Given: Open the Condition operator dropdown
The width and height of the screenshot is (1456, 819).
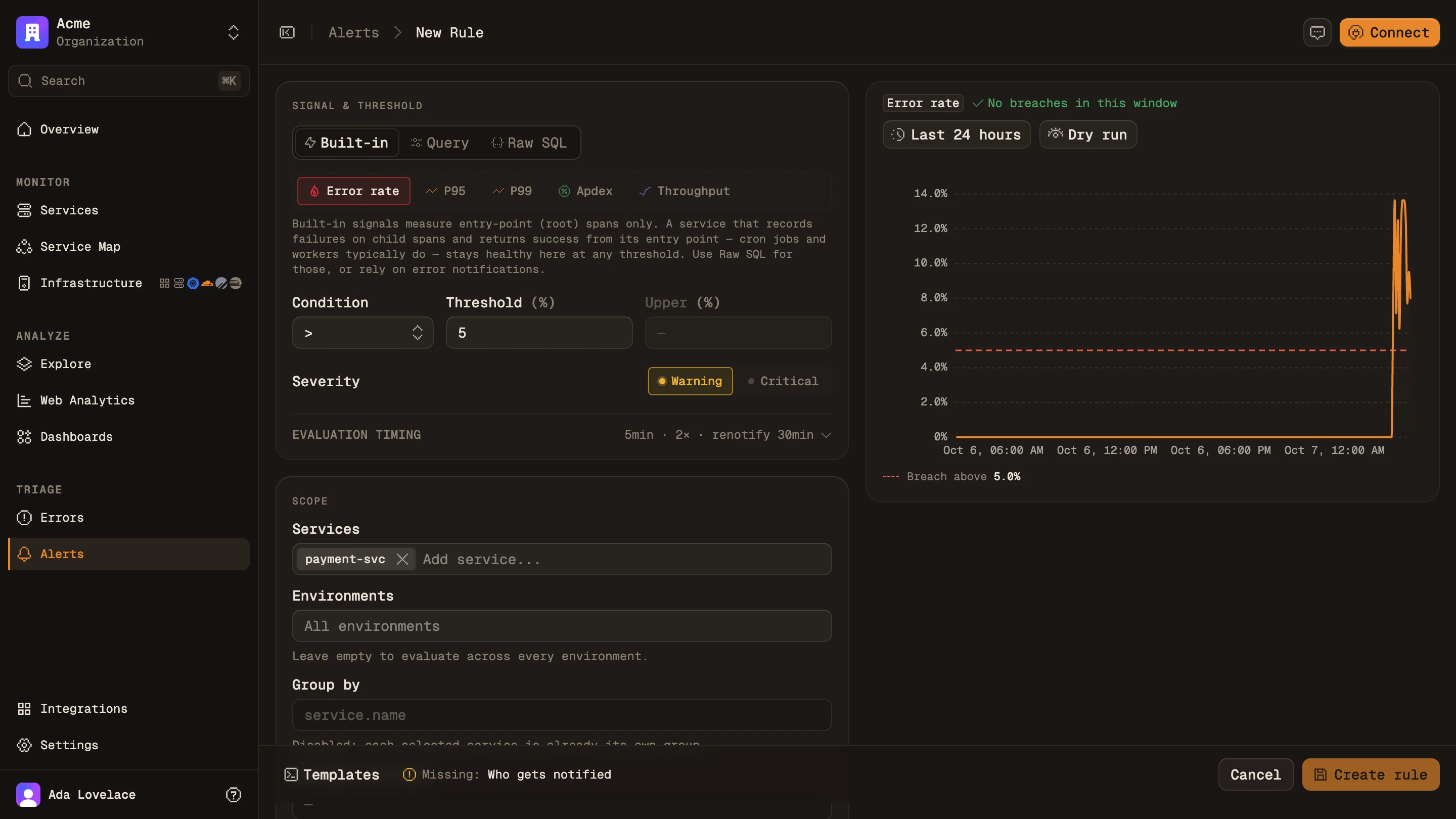Looking at the screenshot, I should (363, 333).
